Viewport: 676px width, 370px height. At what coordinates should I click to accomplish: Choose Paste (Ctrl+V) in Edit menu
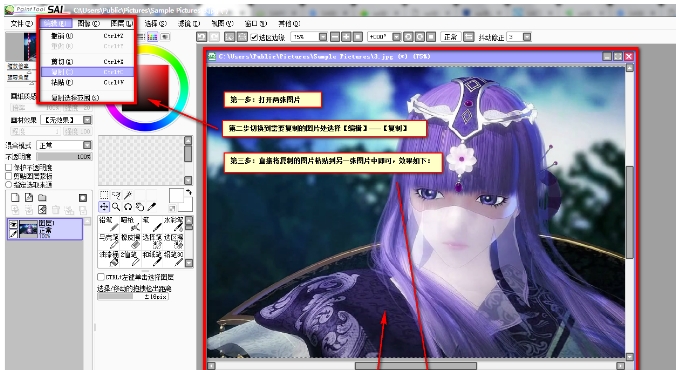87,82
